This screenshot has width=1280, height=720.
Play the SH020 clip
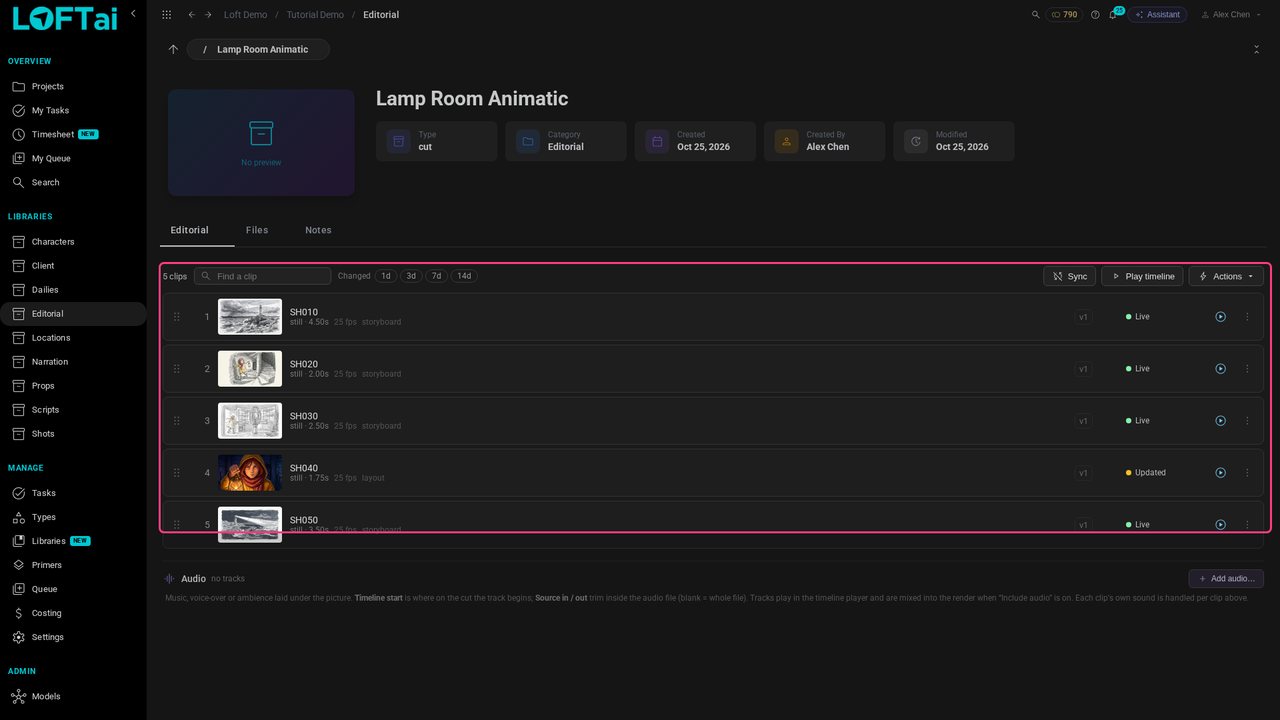point(1220,369)
